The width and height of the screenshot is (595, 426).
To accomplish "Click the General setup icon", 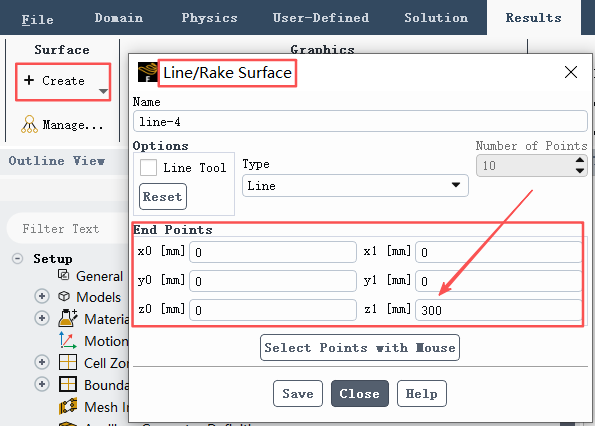I will click(63, 275).
